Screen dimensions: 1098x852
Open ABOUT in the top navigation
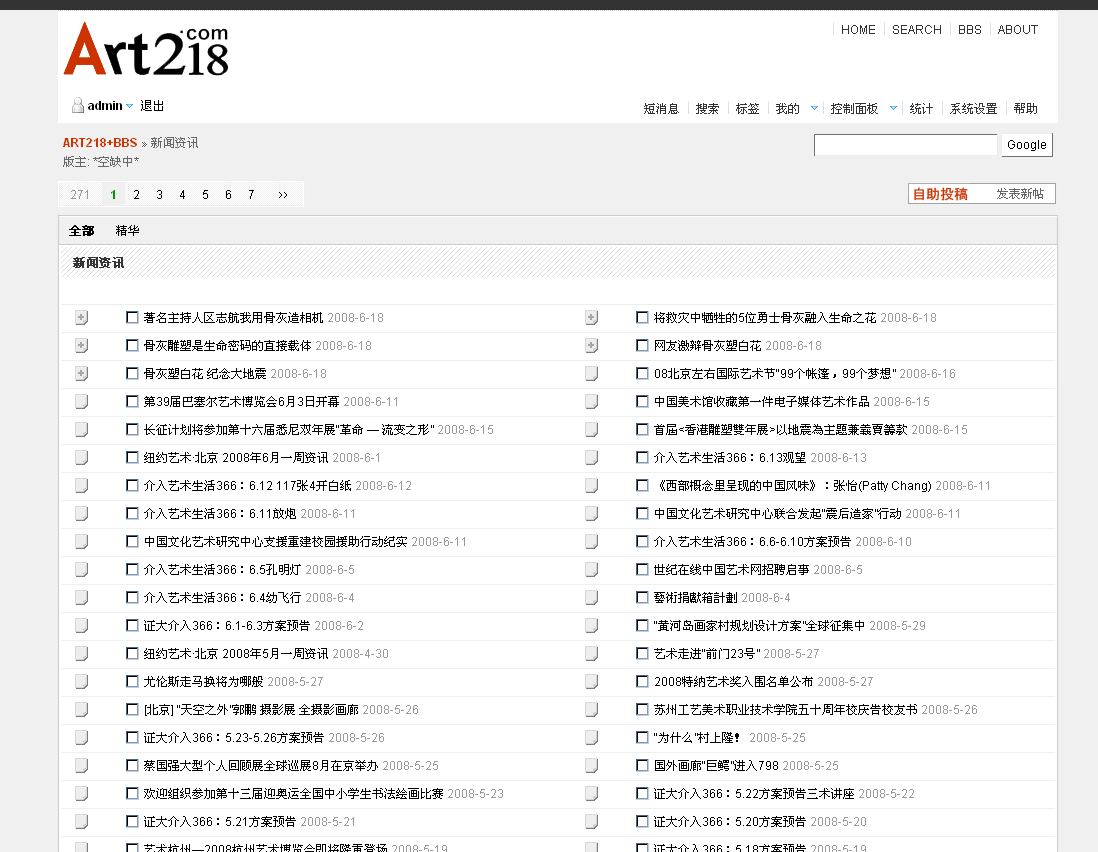point(1017,29)
